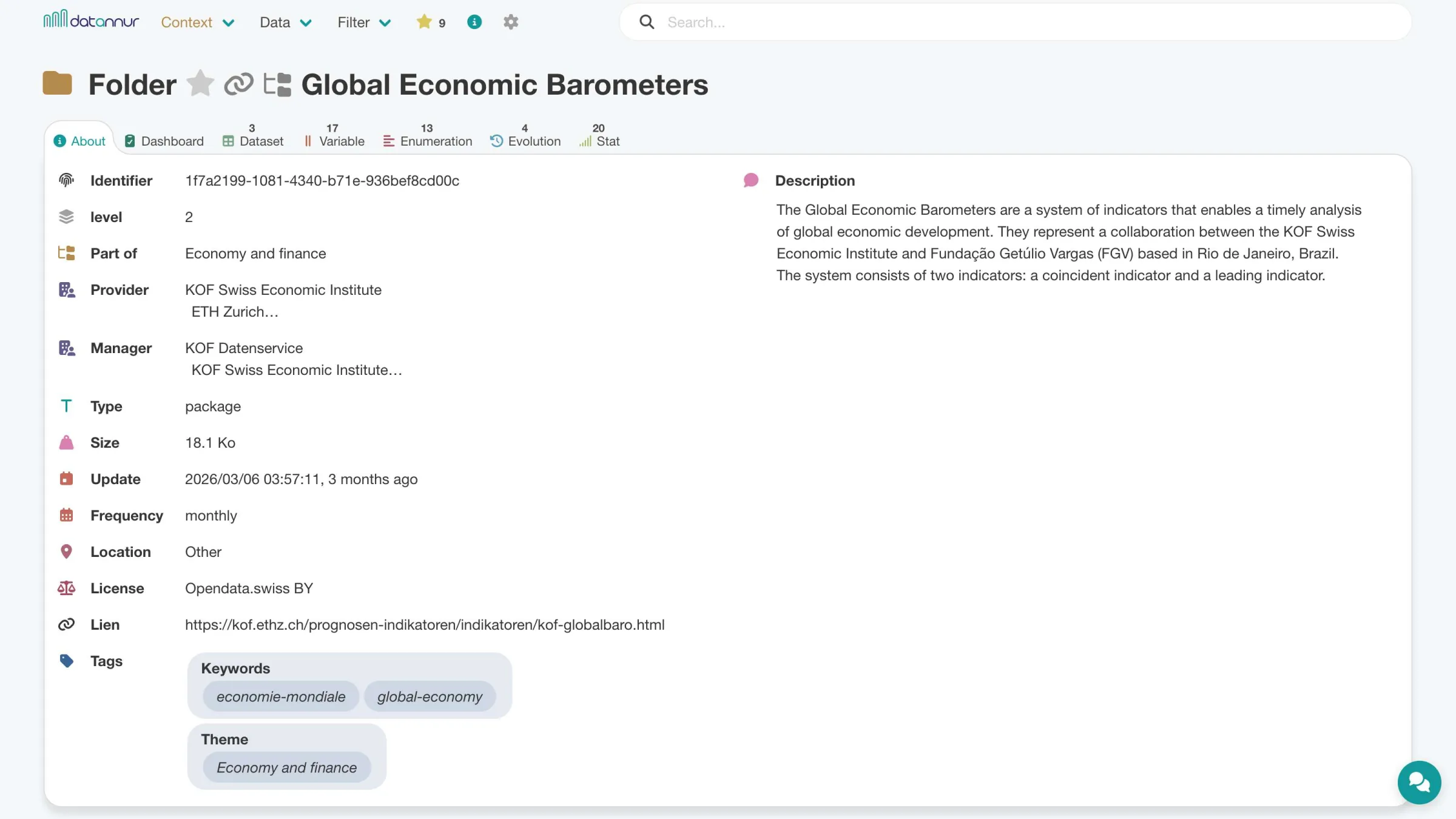Expand the Data dropdown menu
This screenshot has width=1456, height=819.
click(x=285, y=22)
